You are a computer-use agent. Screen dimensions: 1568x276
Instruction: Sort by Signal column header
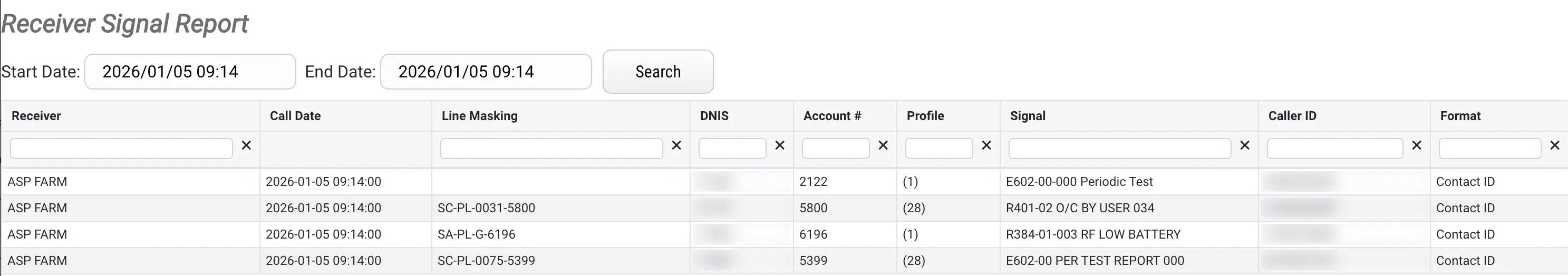pyautogui.click(x=1028, y=116)
